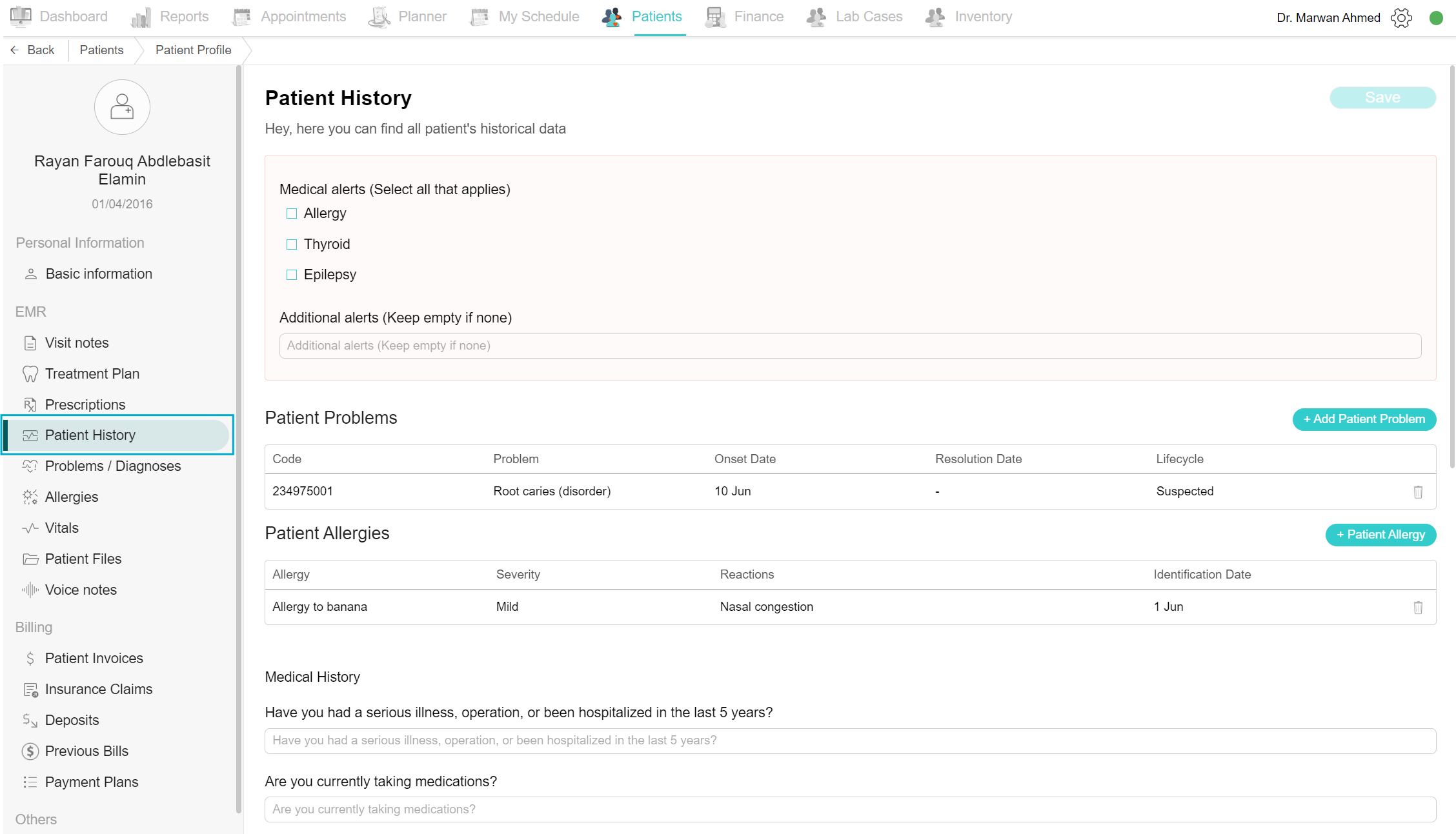The width and height of the screenshot is (1456, 834).
Task: Click Add Patient Problem button
Action: tap(1364, 419)
